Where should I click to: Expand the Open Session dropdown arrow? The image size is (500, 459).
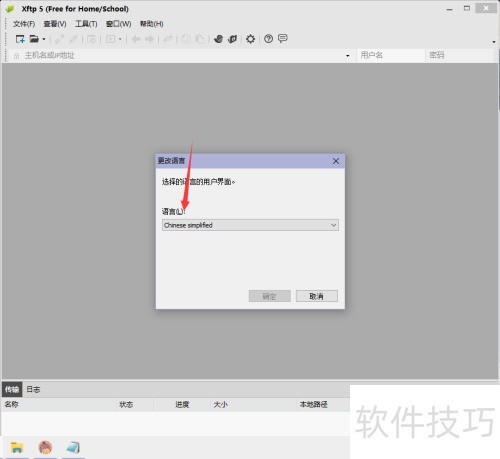pos(44,39)
